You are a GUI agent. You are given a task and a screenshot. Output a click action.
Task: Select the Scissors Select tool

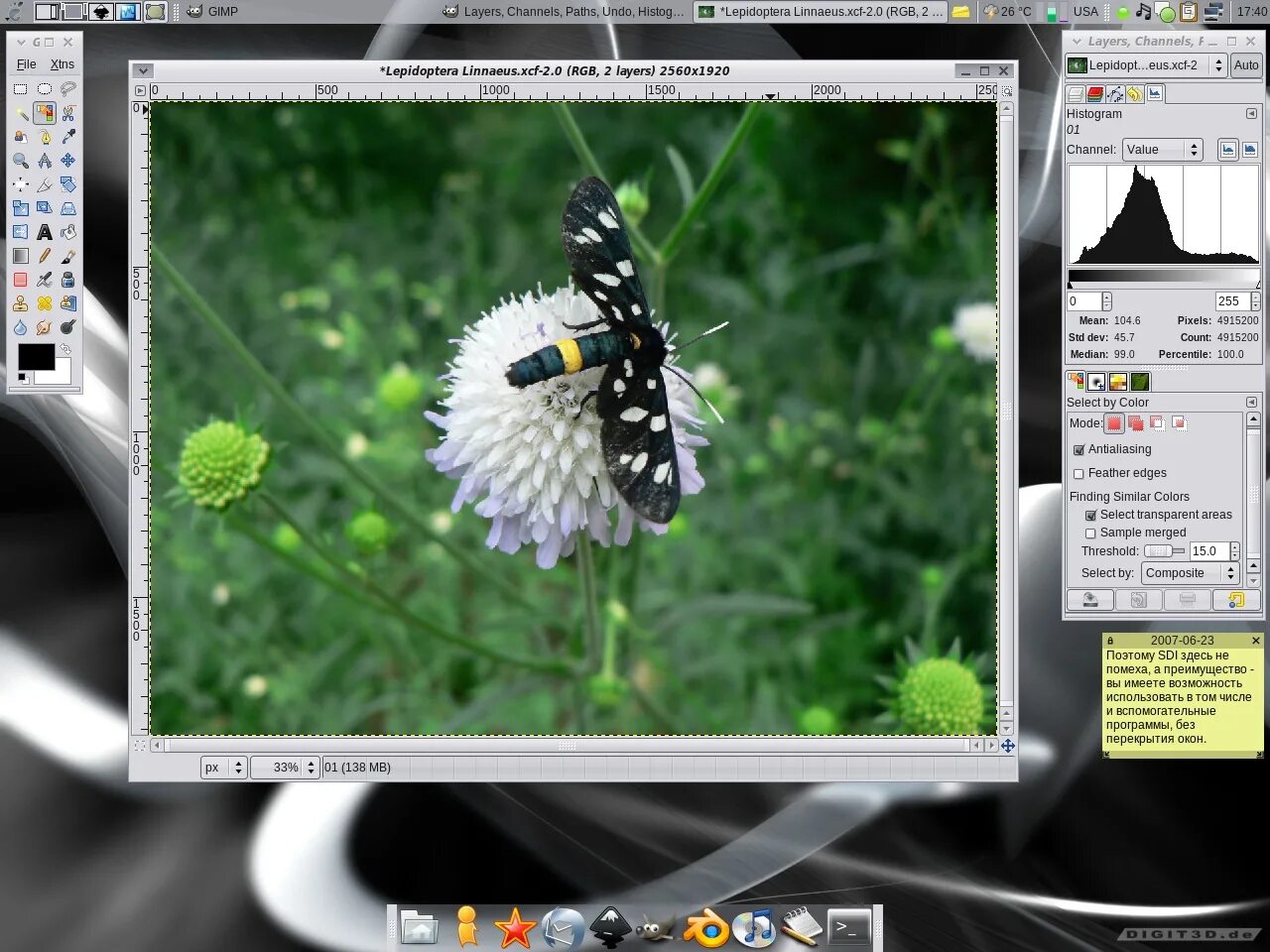(67, 112)
